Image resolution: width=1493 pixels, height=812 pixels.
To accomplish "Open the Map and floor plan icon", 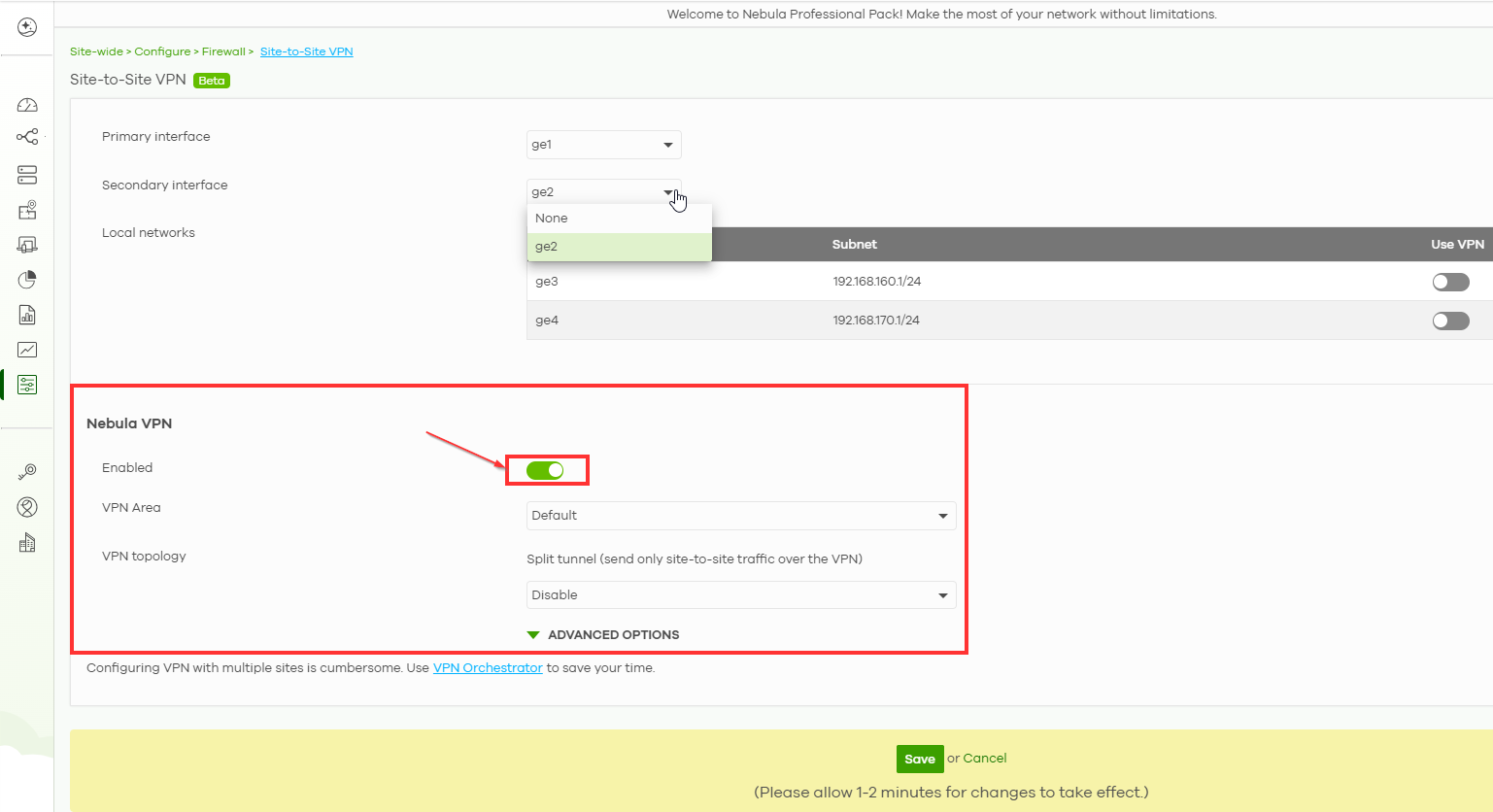I will pos(27,210).
